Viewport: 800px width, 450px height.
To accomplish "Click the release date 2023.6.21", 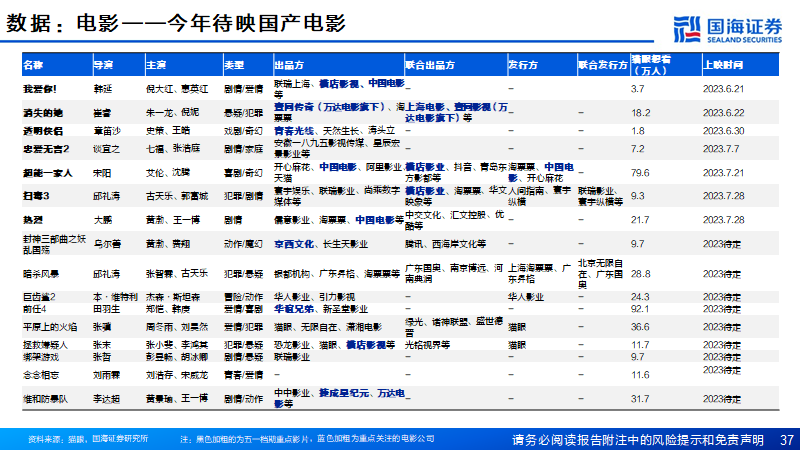I will coord(723,89).
